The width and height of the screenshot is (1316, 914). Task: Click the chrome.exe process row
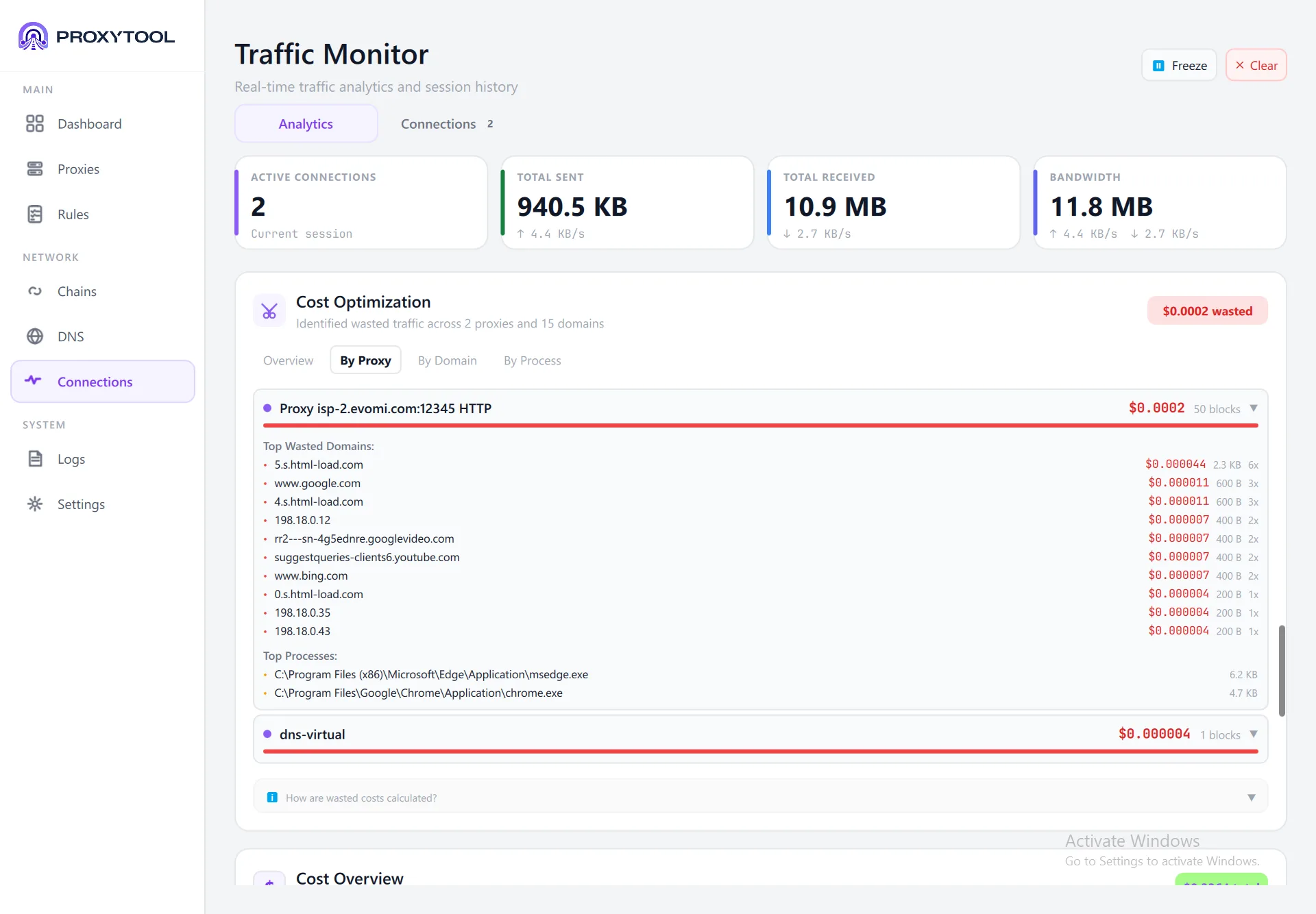coord(760,693)
